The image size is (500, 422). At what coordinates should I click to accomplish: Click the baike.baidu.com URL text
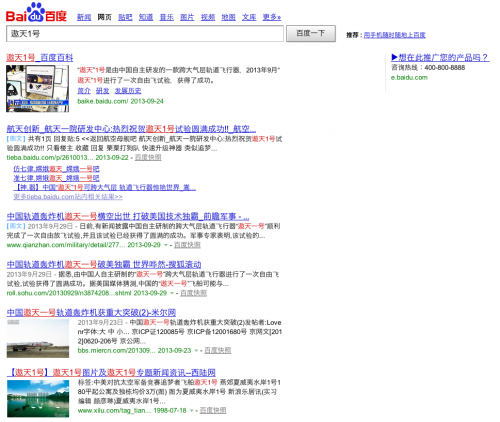click(103, 101)
